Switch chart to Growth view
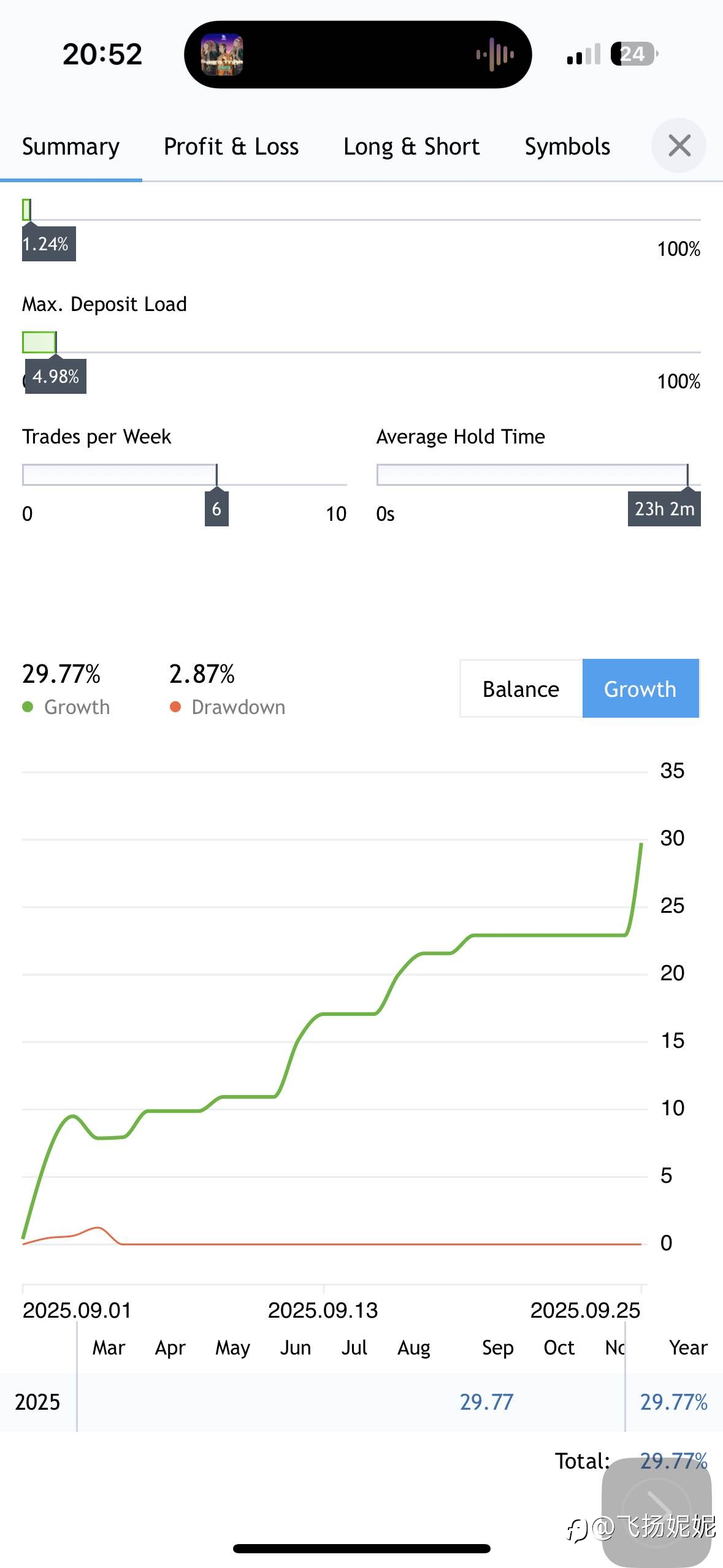The height and width of the screenshot is (1568, 723). click(640, 689)
